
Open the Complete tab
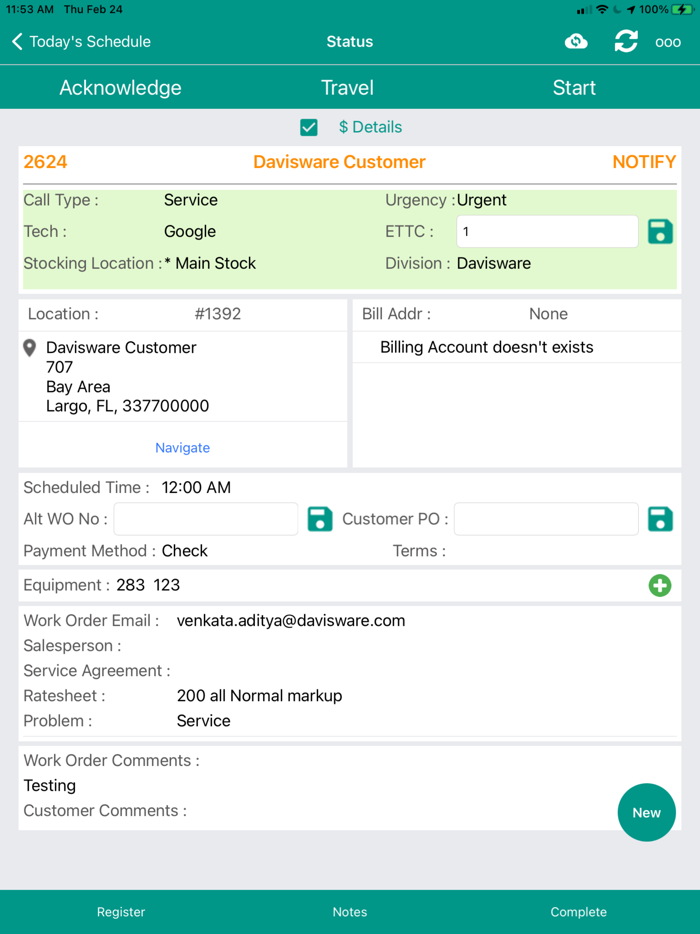pyautogui.click(x=578, y=912)
